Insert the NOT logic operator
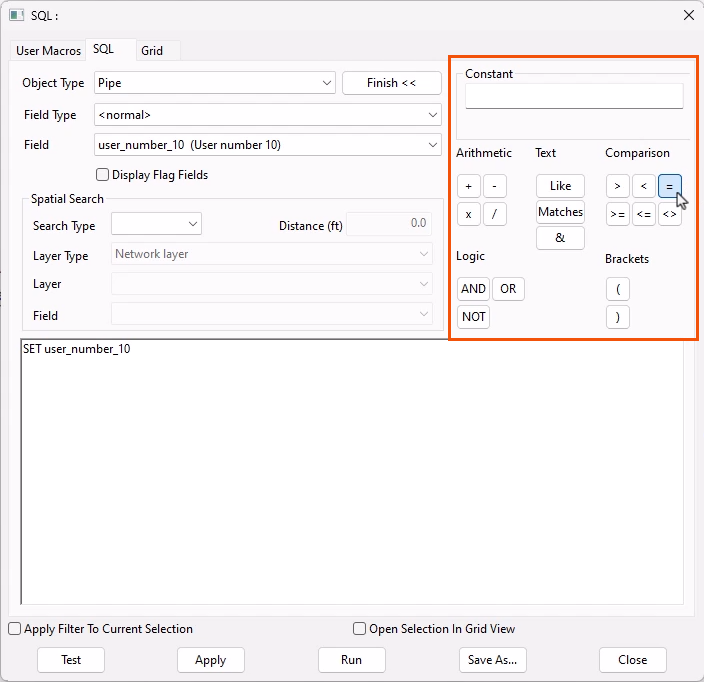The image size is (704, 682). point(473,317)
